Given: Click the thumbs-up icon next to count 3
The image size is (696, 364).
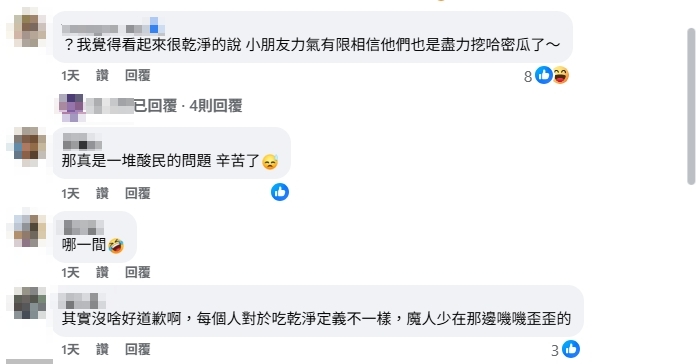Looking at the screenshot, I should [x=571, y=349].
